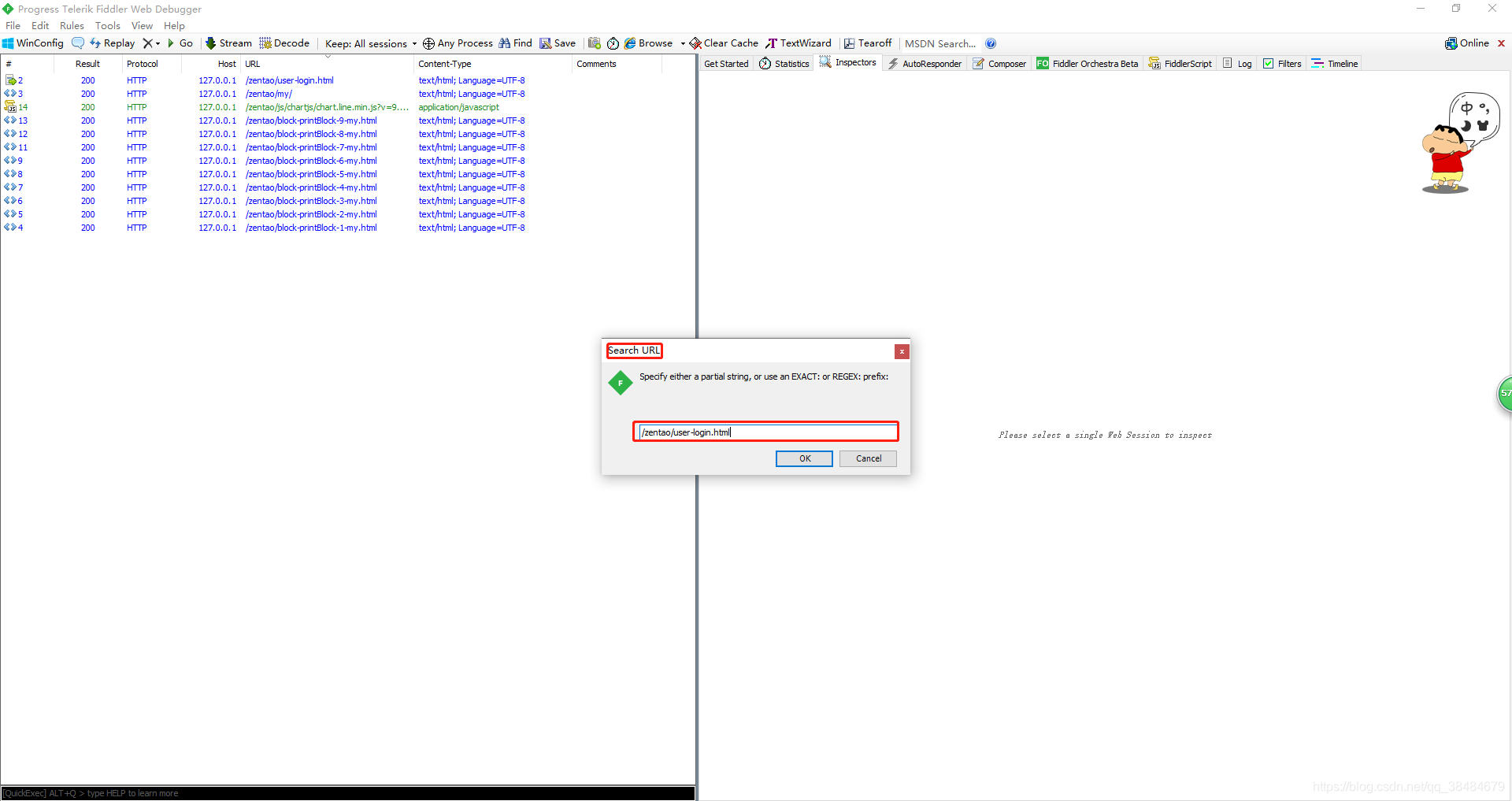Click Cancel in Search URL dialog
The width and height of the screenshot is (1512, 801).
[868, 458]
